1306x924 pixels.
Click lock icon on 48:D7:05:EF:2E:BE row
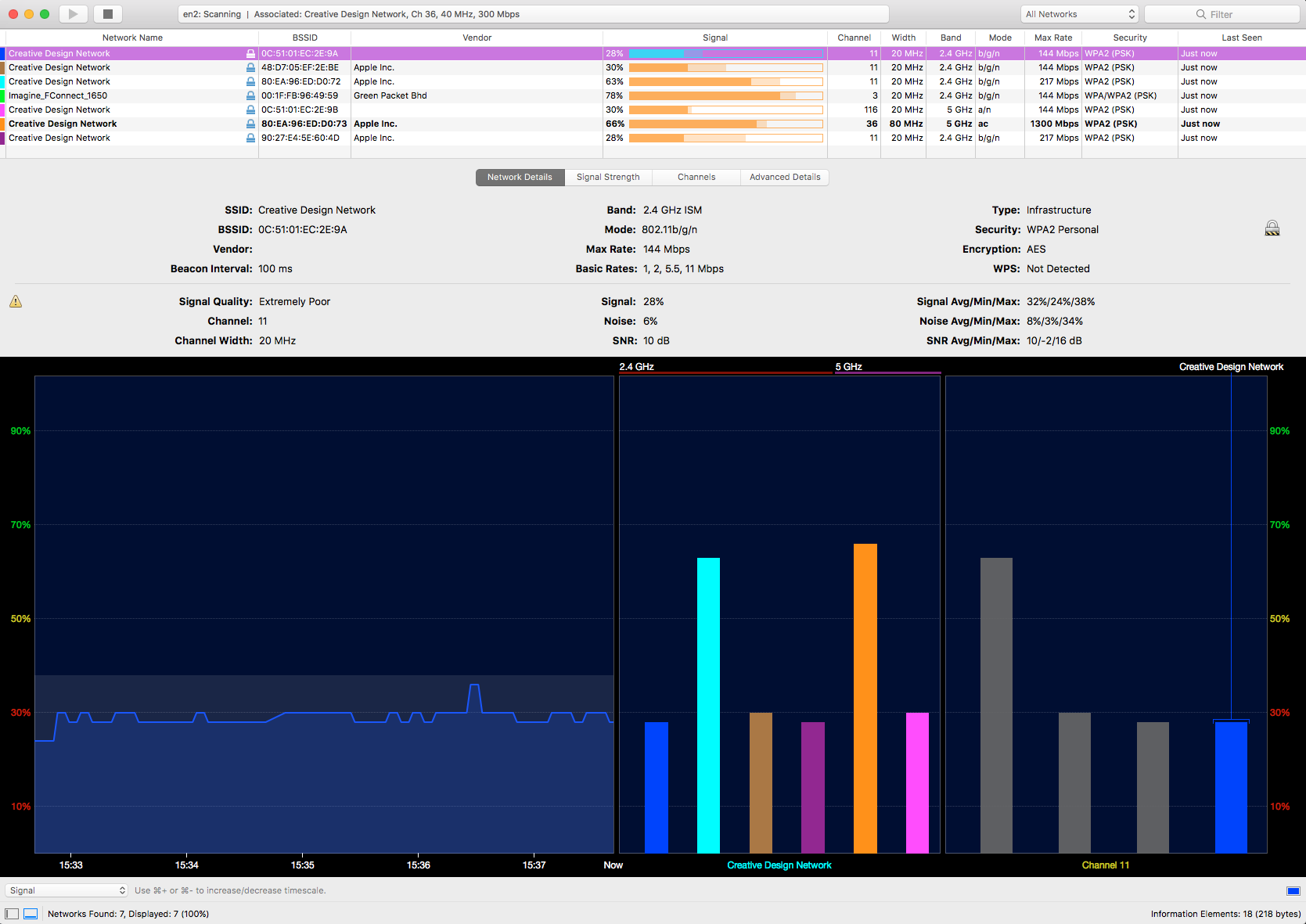(x=250, y=67)
